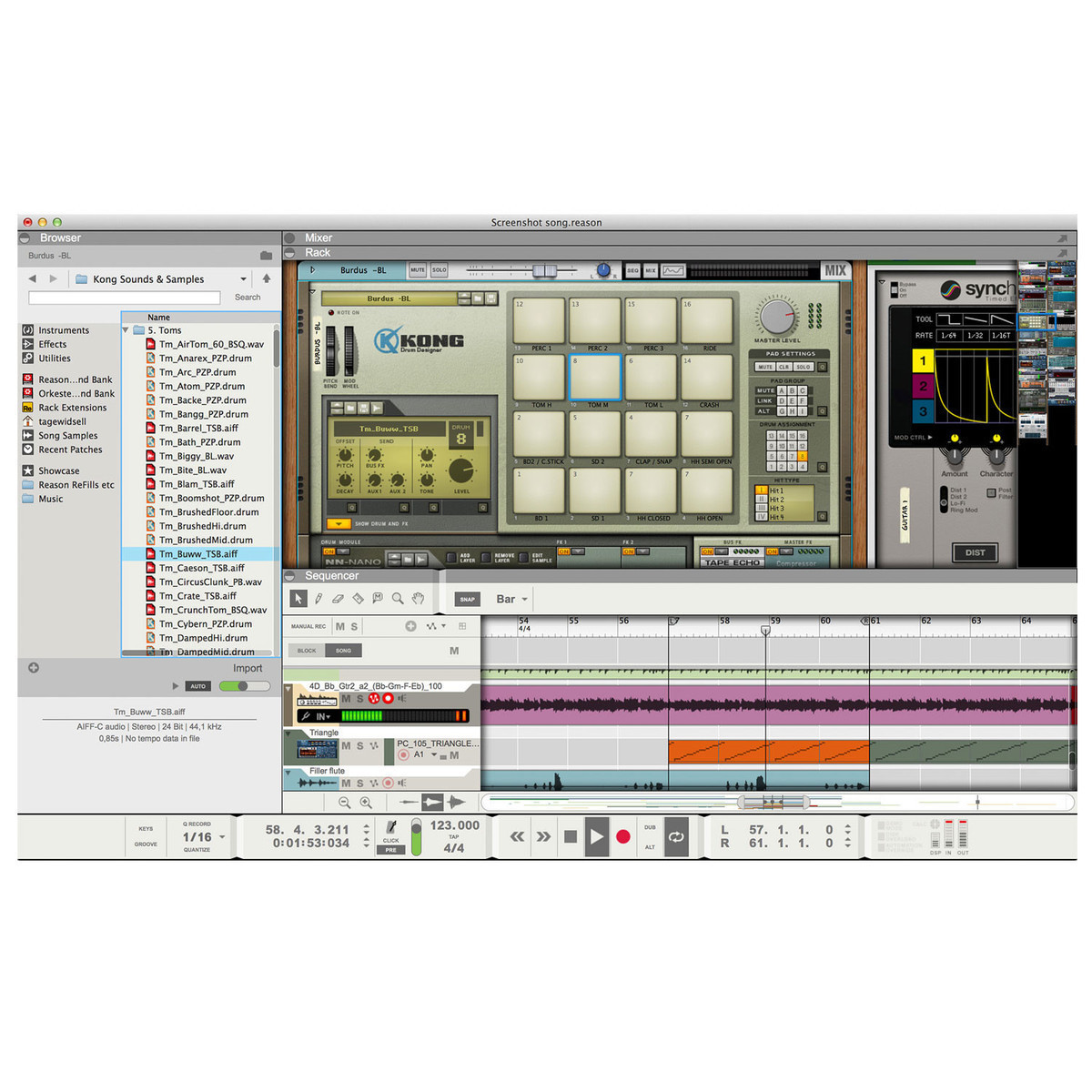Toggle the loop button in the transport
Viewport: 1092px width, 1092px height.
[x=676, y=837]
